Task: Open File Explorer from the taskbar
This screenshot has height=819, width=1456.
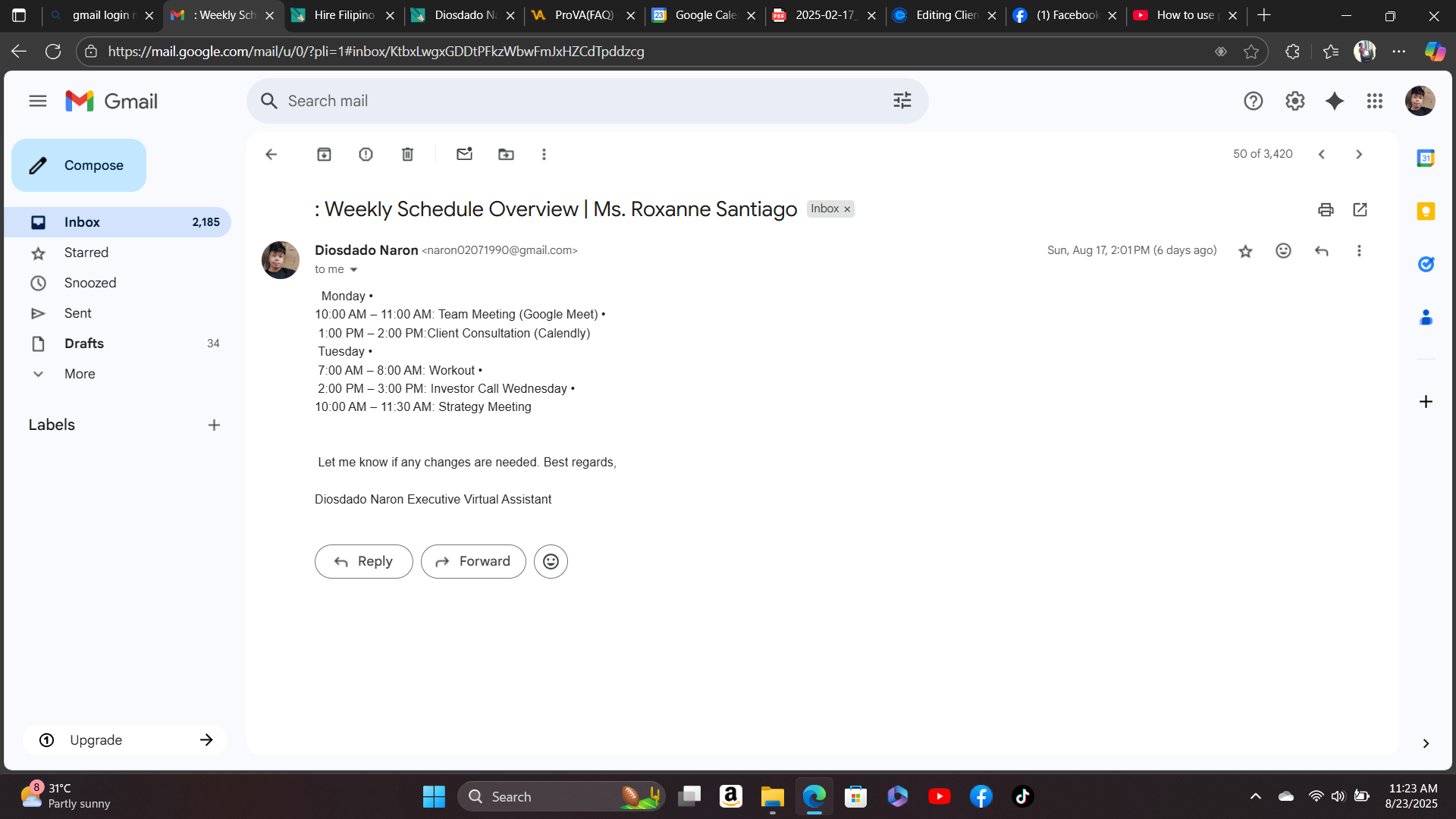Action: [772, 797]
